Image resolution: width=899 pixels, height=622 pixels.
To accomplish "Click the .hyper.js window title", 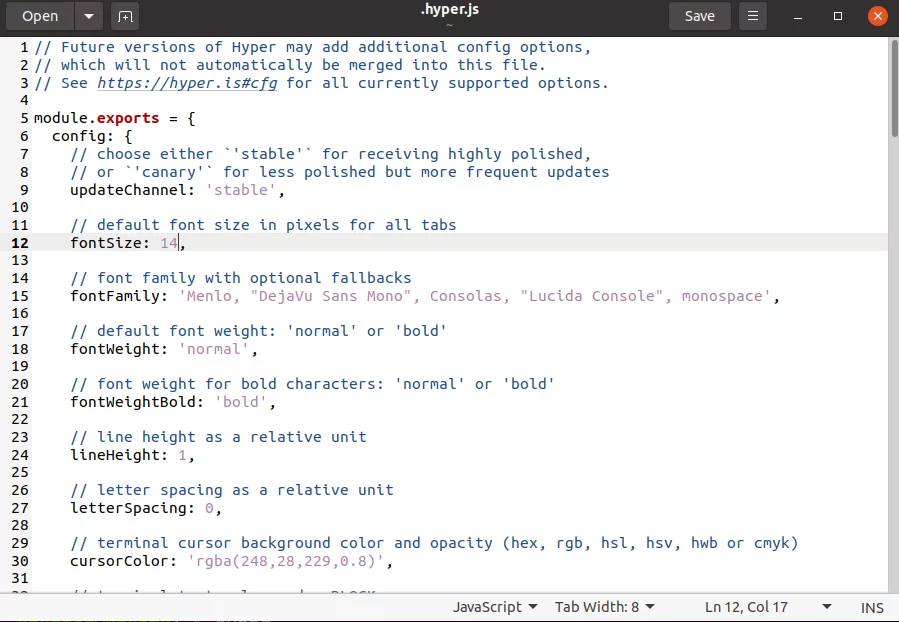I will tap(450, 10).
